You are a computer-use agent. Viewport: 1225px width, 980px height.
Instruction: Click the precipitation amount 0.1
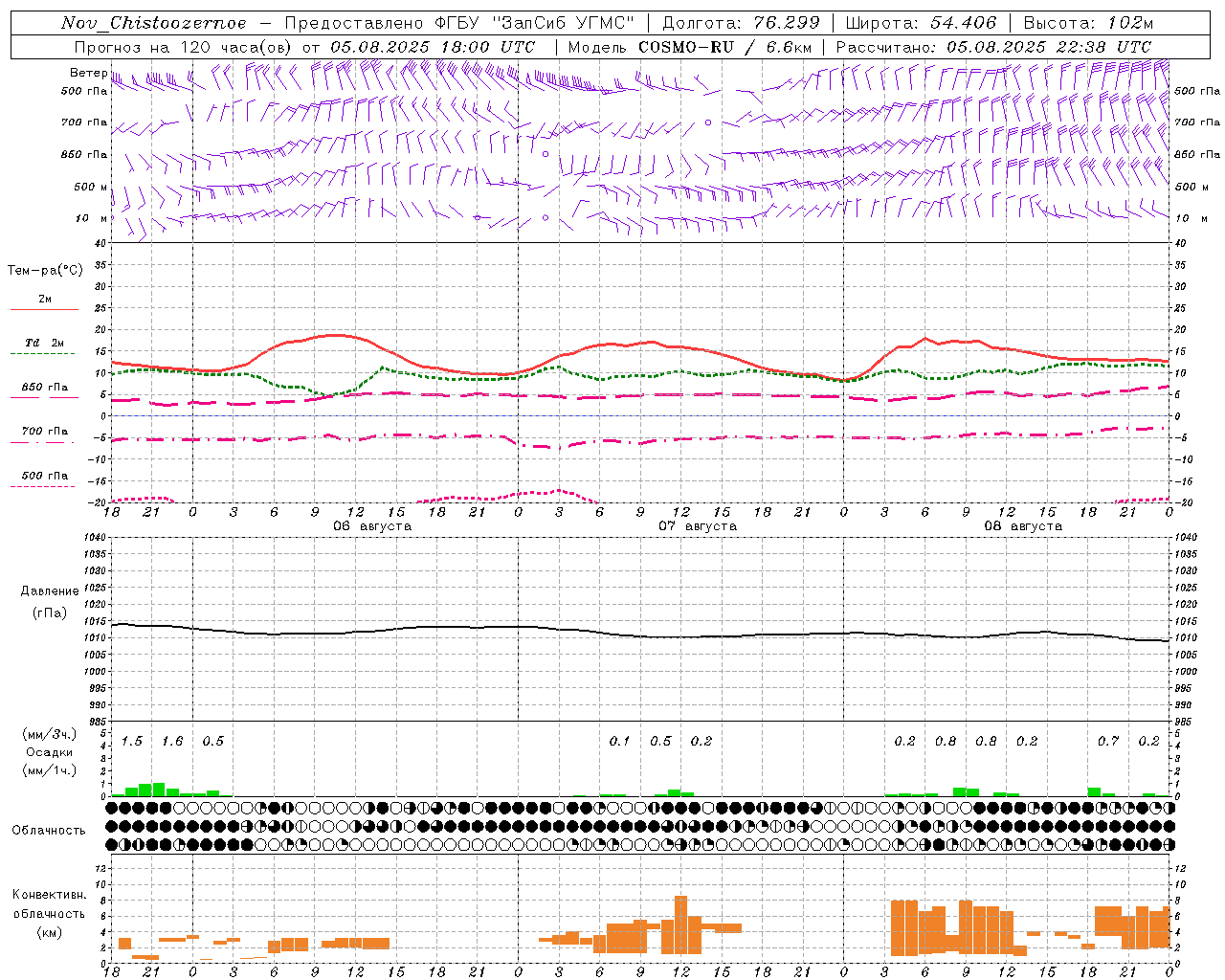coord(620,741)
